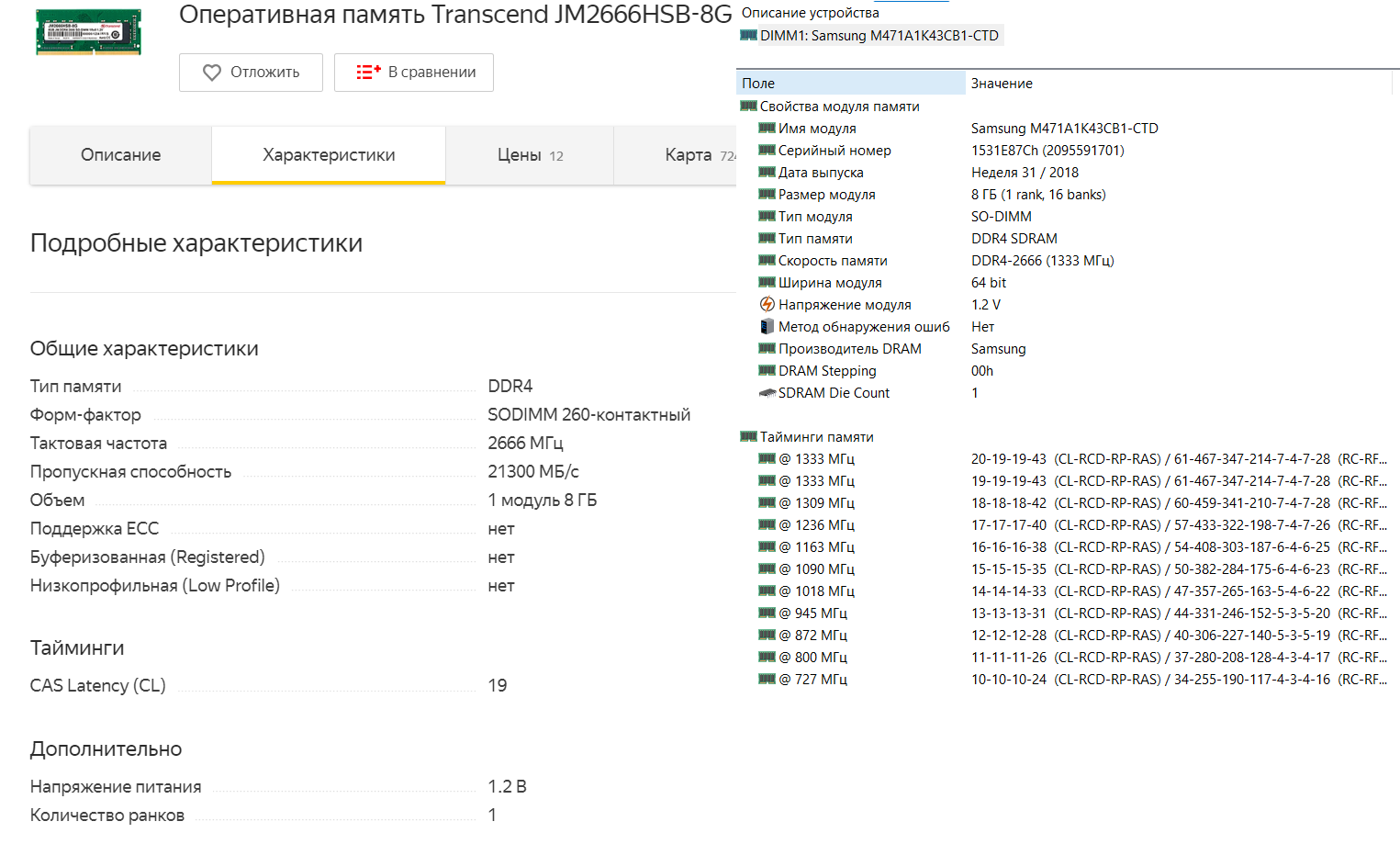Click the icon beside Тип модуля
The height and width of the screenshot is (844, 1400).
[767, 216]
